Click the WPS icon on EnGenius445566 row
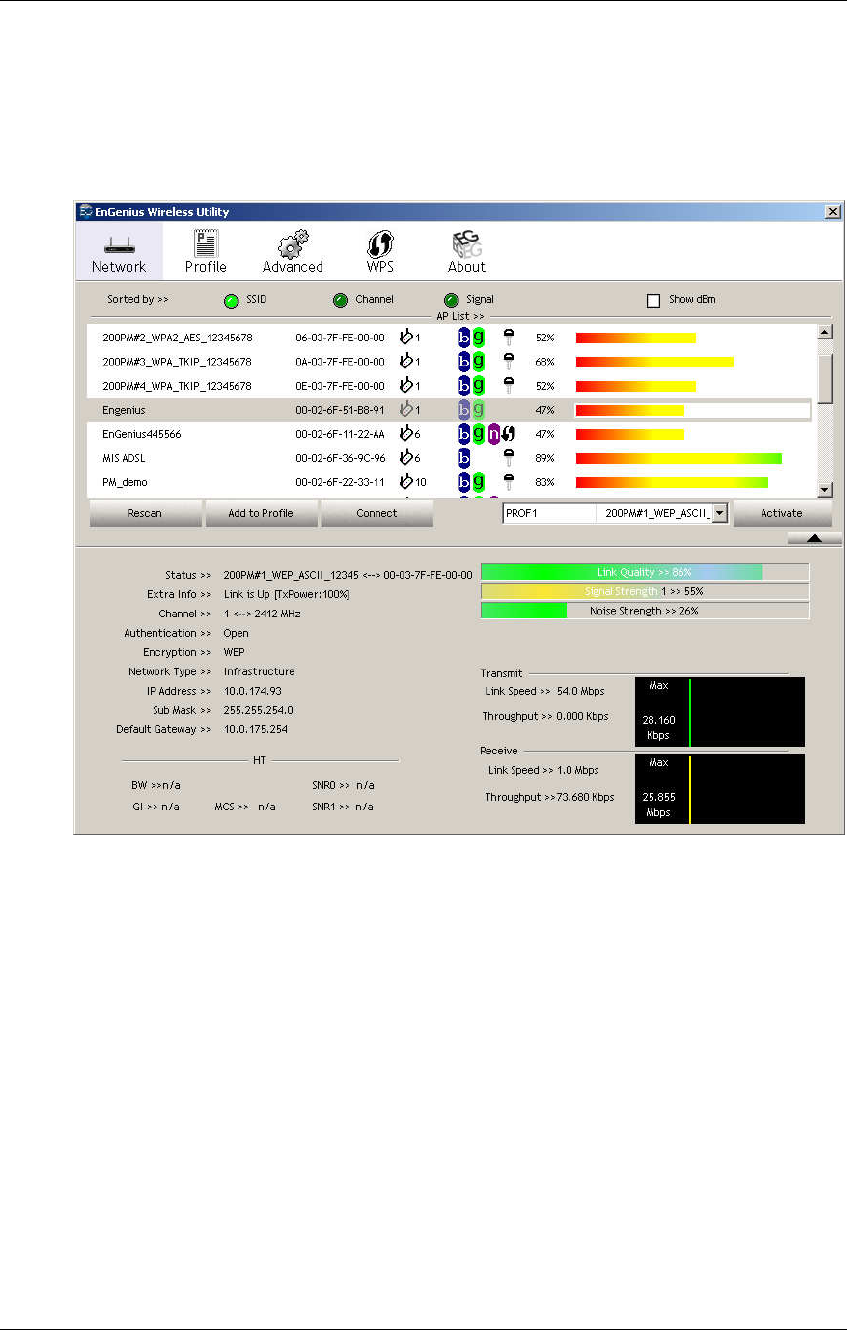 (x=508, y=434)
